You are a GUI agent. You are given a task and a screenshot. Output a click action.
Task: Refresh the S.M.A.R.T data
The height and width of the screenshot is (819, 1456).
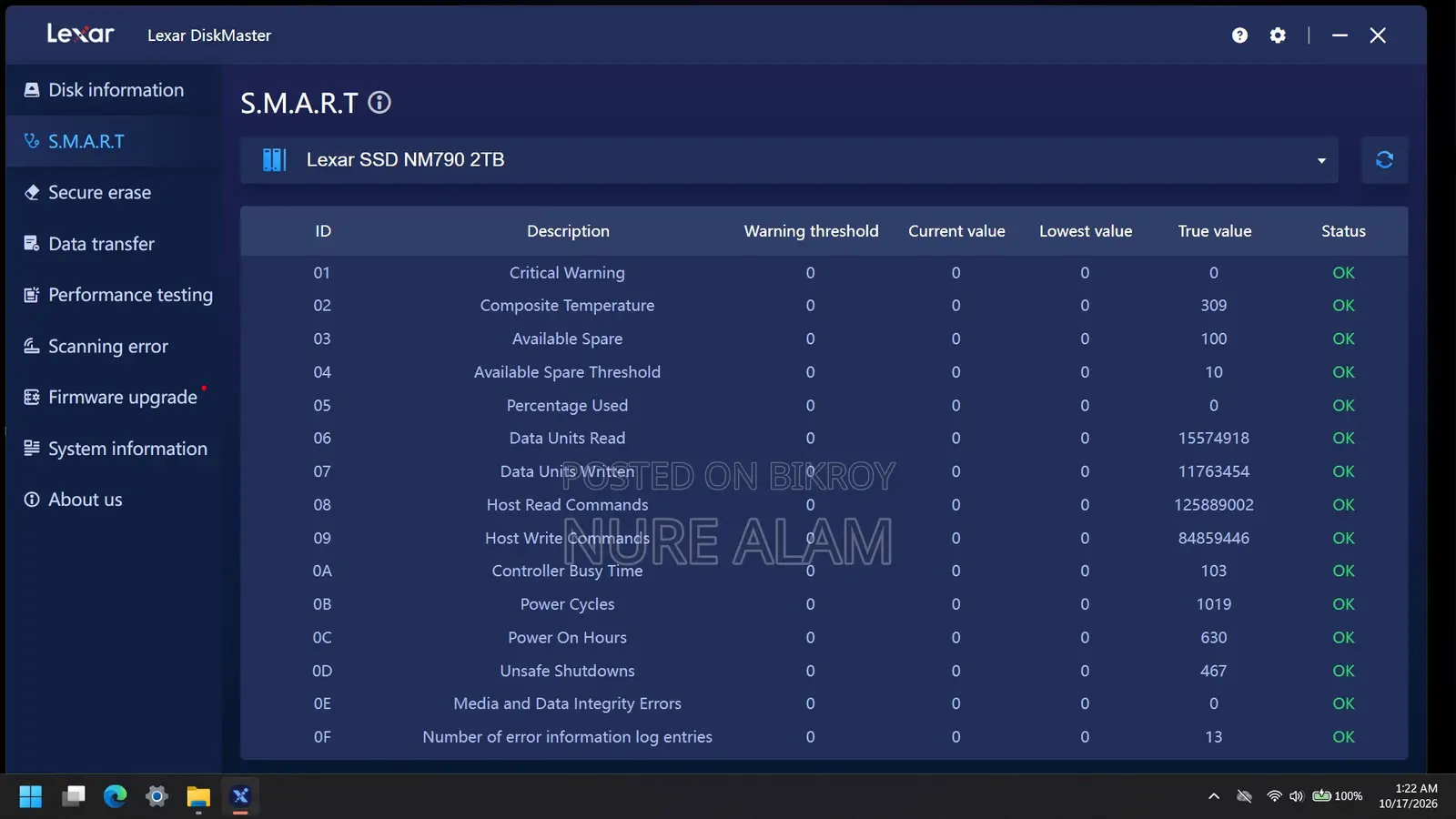tap(1384, 160)
